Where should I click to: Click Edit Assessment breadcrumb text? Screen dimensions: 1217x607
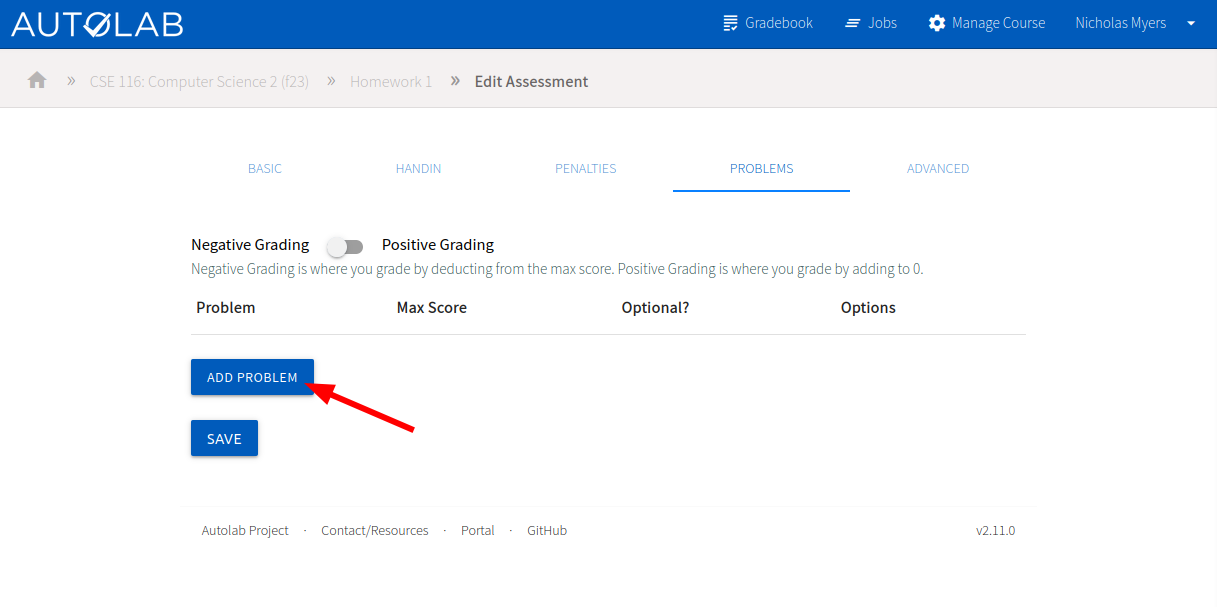pyautogui.click(x=531, y=81)
